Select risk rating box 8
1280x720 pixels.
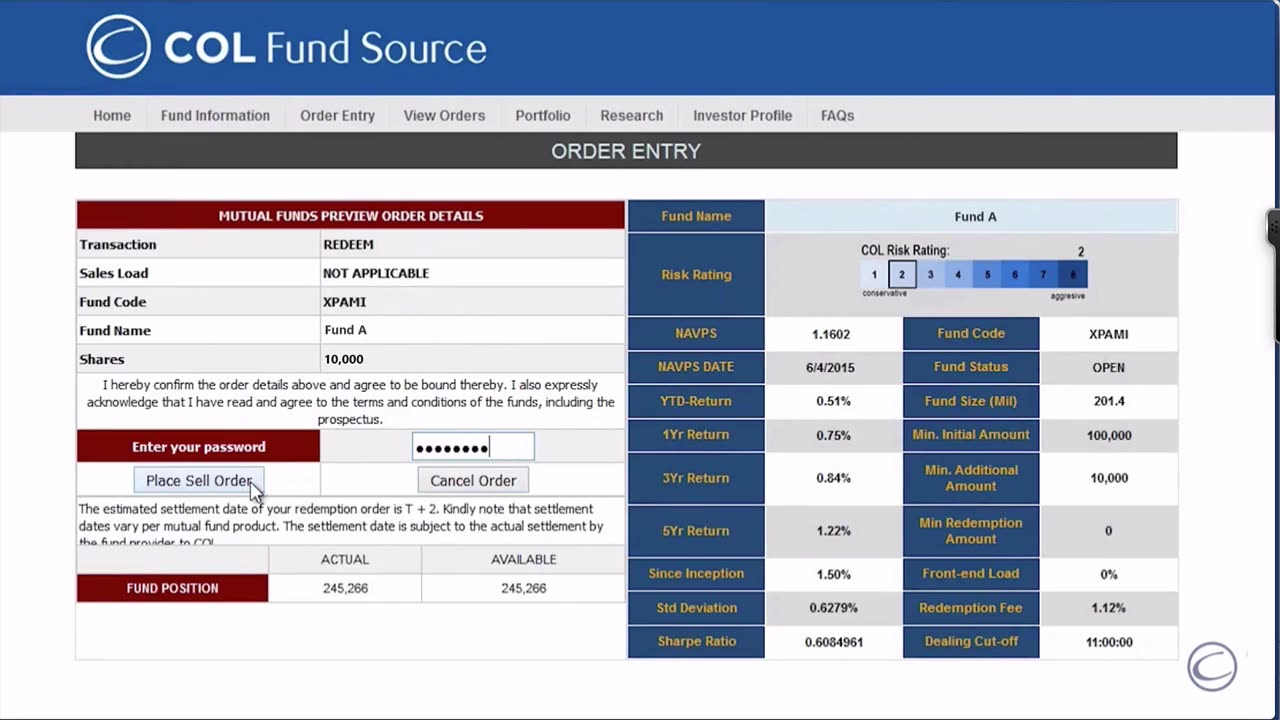click(x=1073, y=274)
